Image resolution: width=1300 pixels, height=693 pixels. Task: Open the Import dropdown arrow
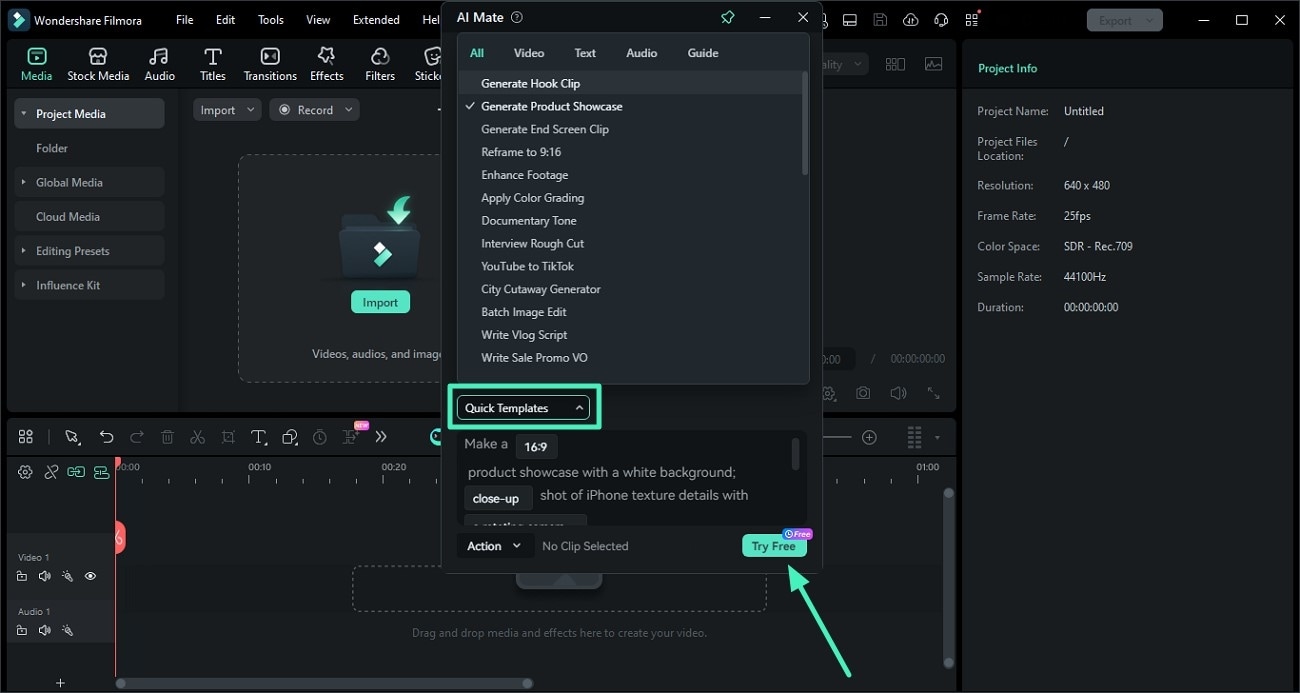pyautogui.click(x=250, y=110)
